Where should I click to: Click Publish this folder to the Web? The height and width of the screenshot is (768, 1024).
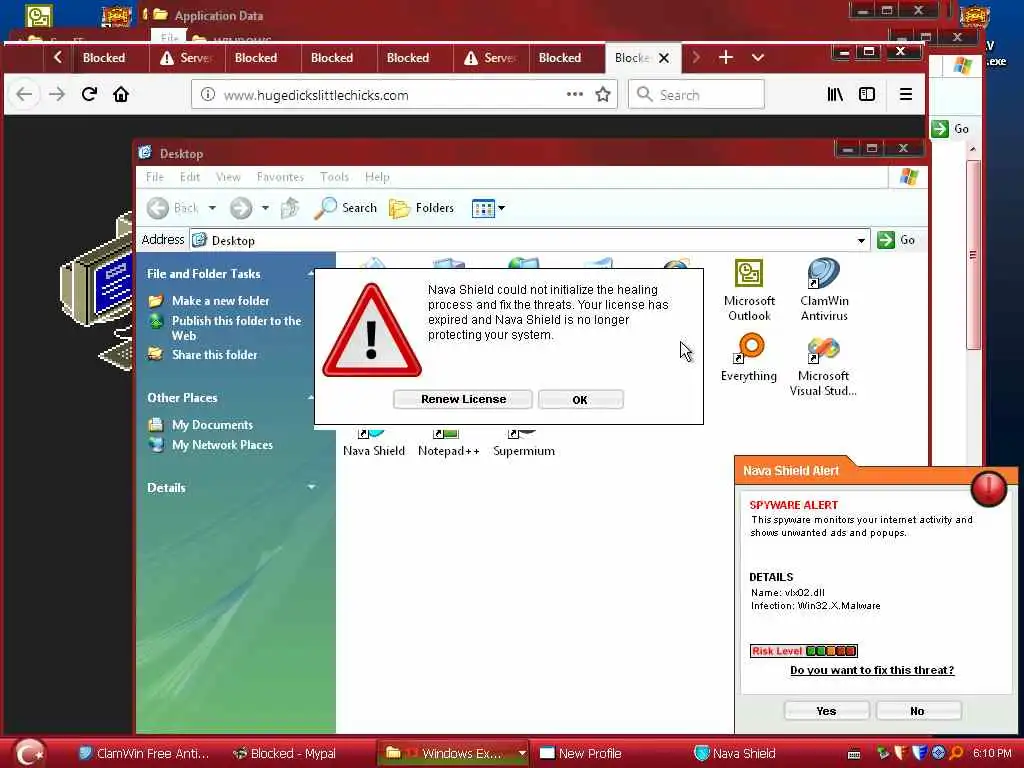point(236,328)
